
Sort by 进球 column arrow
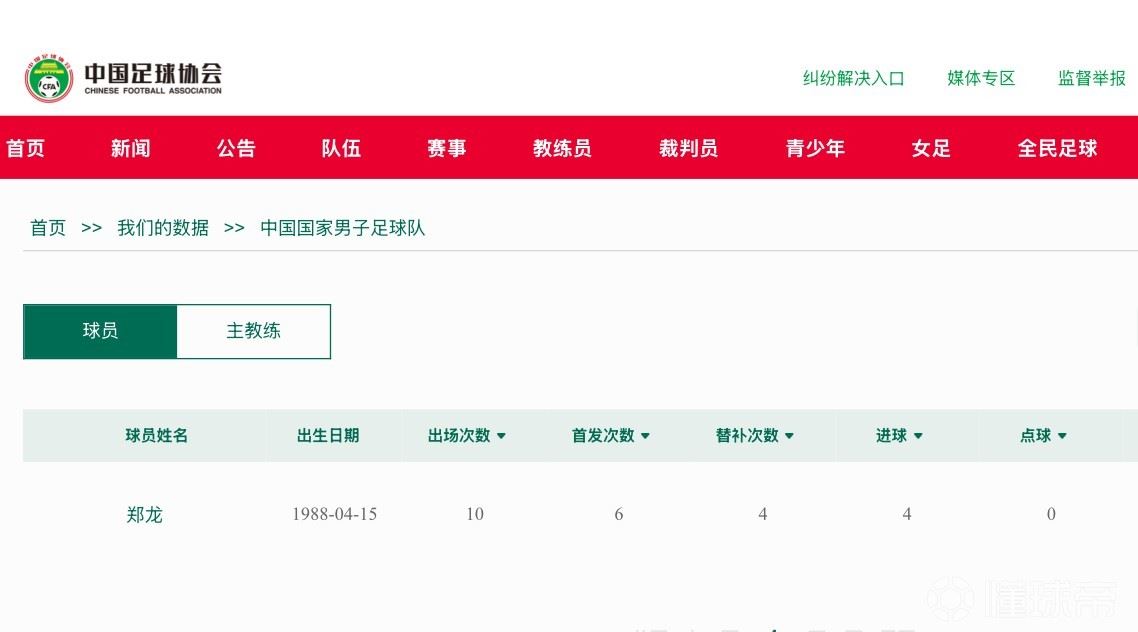tap(918, 436)
